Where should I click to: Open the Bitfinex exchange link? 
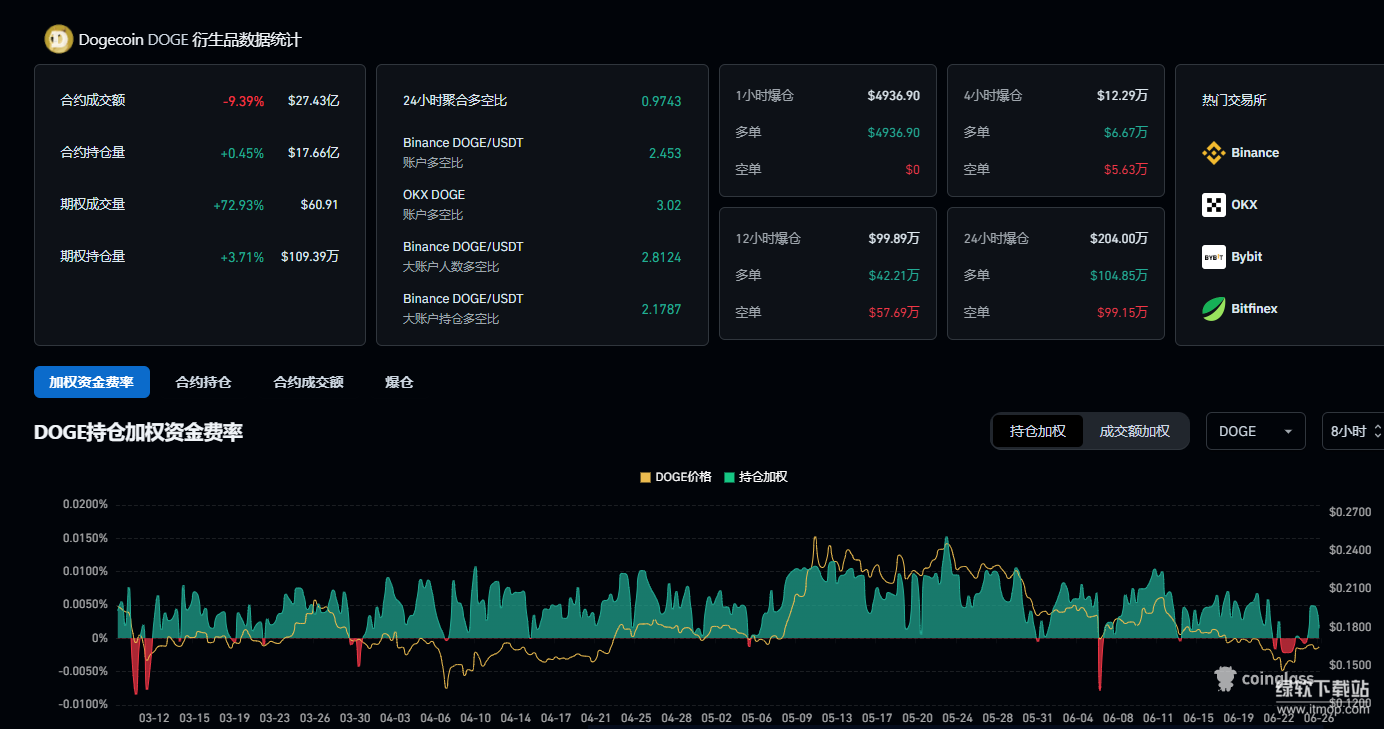coord(1240,309)
